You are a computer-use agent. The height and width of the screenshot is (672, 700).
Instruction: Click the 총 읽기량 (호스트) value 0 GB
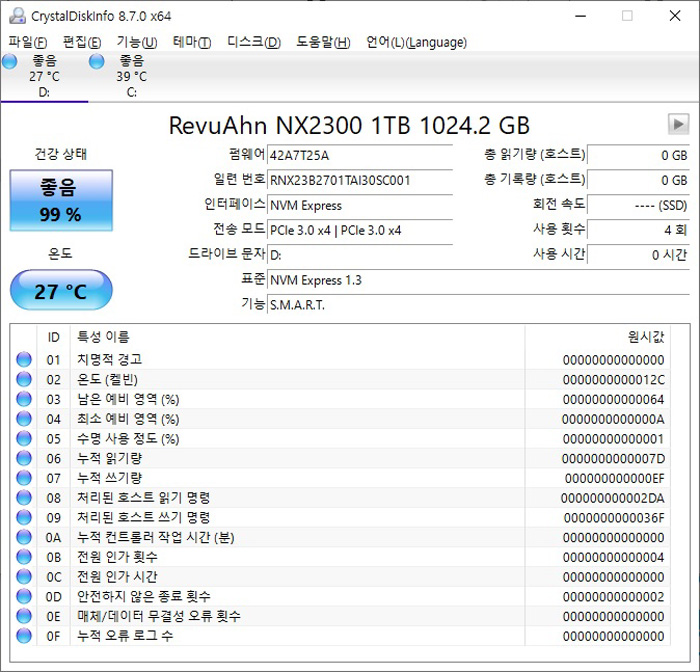point(638,155)
